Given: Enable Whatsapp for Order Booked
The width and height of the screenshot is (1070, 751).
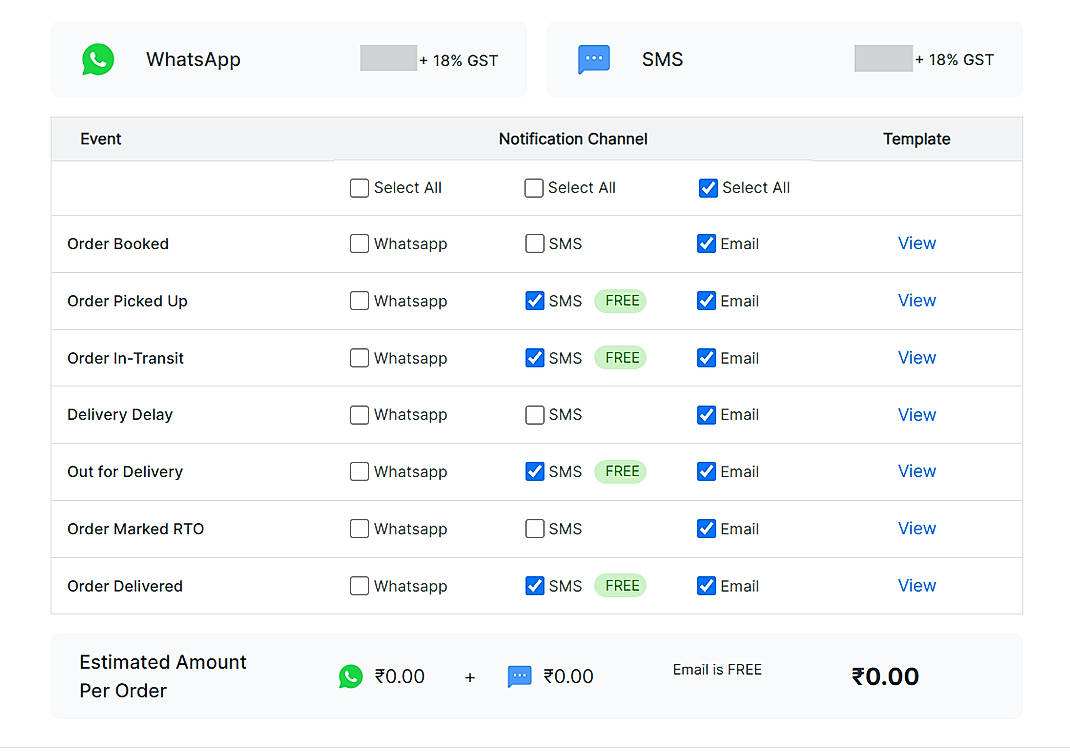Looking at the screenshot, I should click(359, 244).
